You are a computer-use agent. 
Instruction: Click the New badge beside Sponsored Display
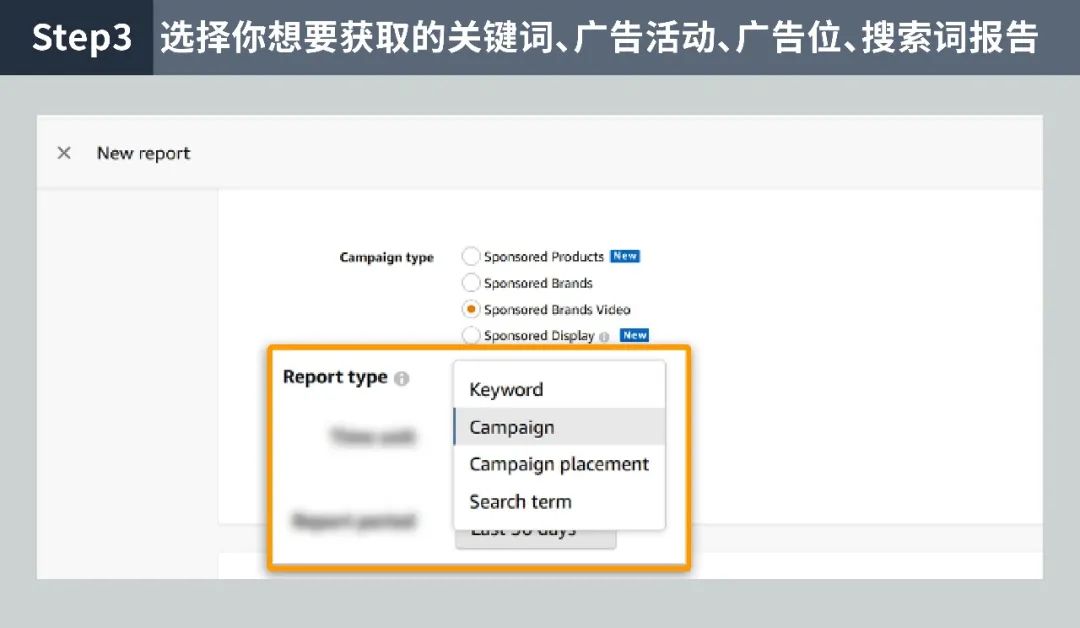point(634,335)
